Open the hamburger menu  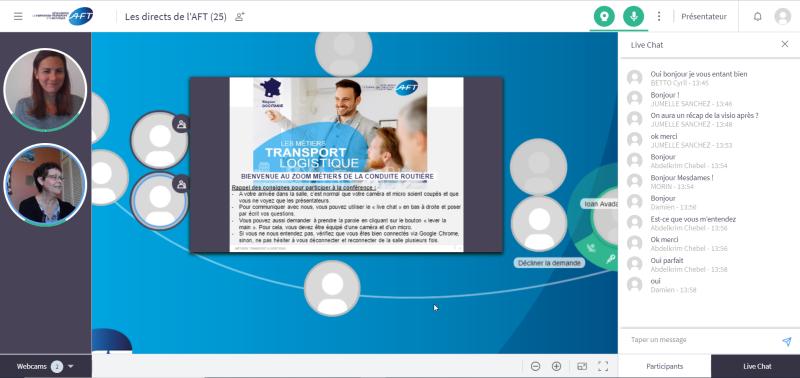(18, 16)
